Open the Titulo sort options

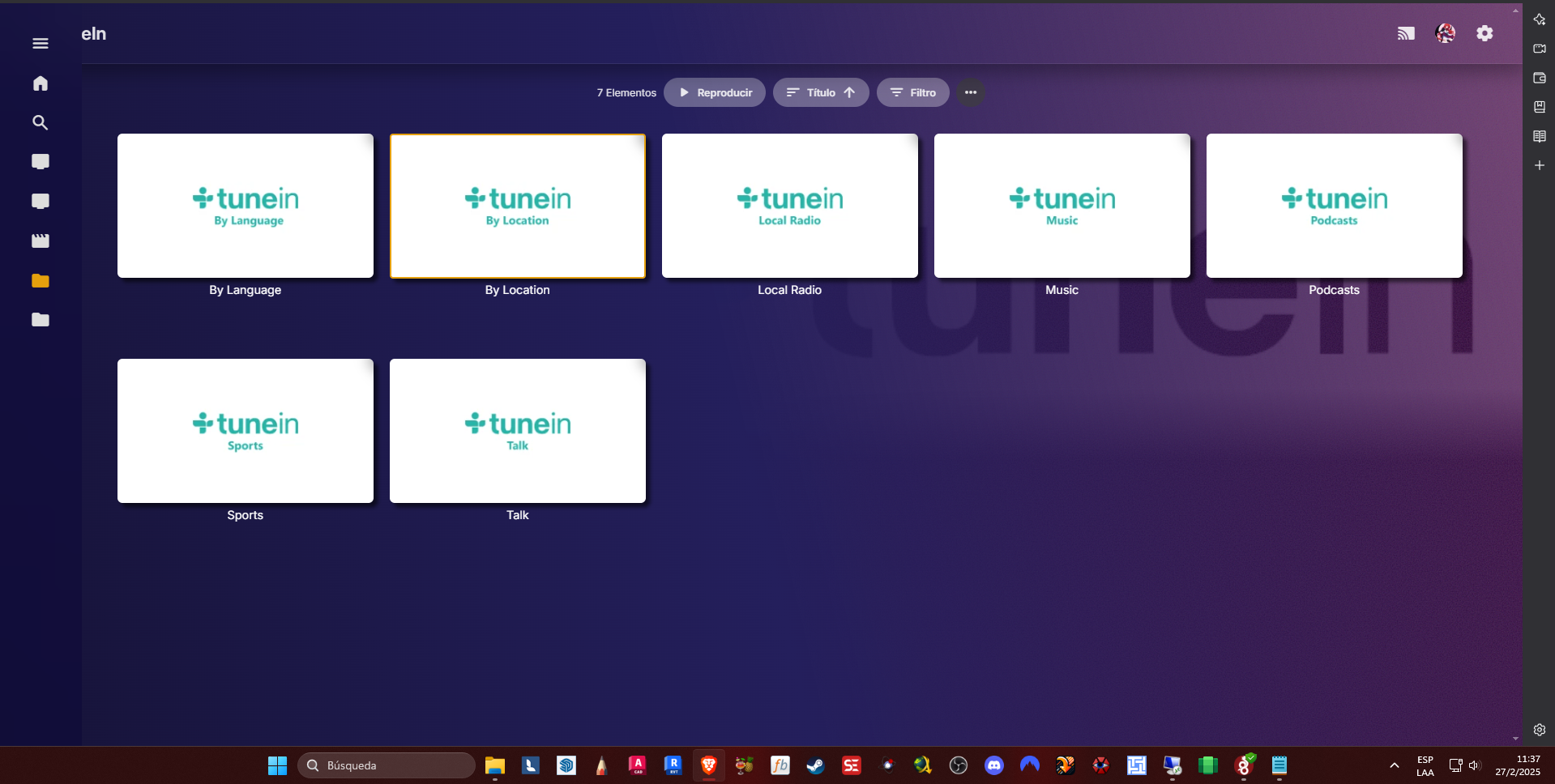(x=821, y=92)
